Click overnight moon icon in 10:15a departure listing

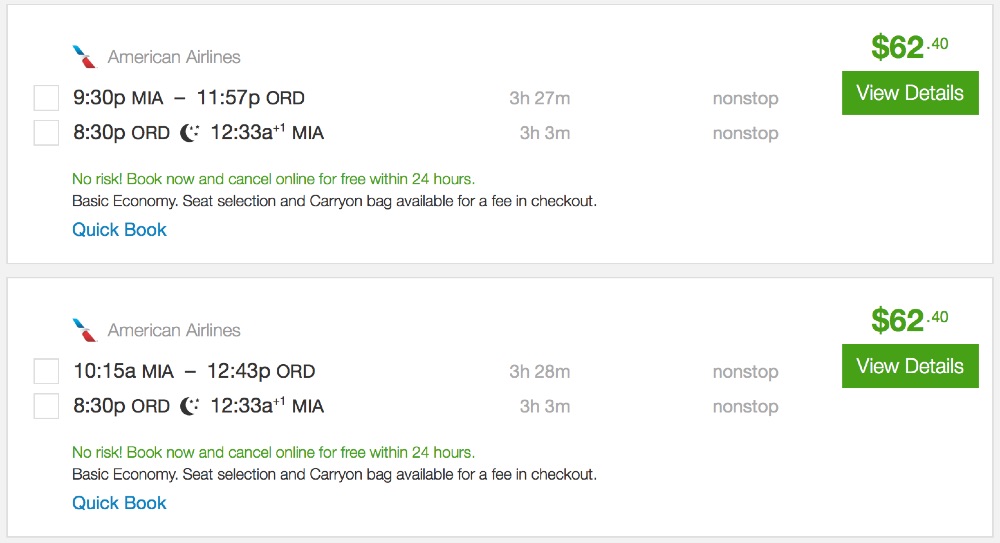[190, 406]
